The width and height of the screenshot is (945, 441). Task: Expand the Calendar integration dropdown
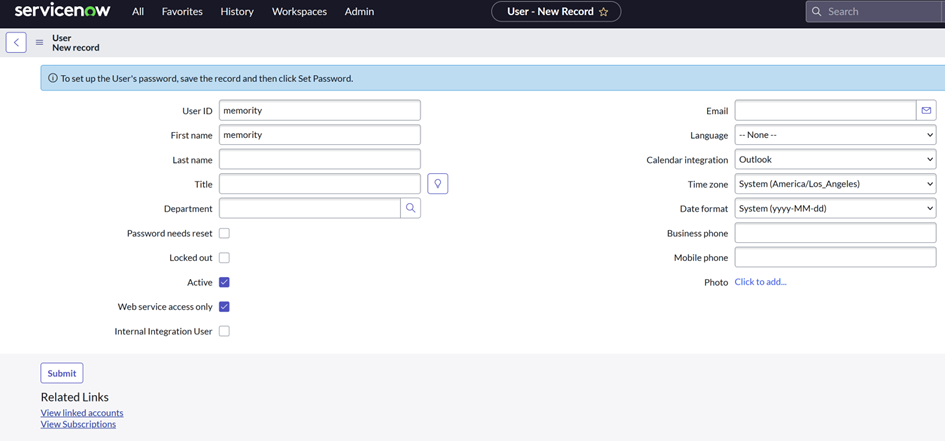834,160
